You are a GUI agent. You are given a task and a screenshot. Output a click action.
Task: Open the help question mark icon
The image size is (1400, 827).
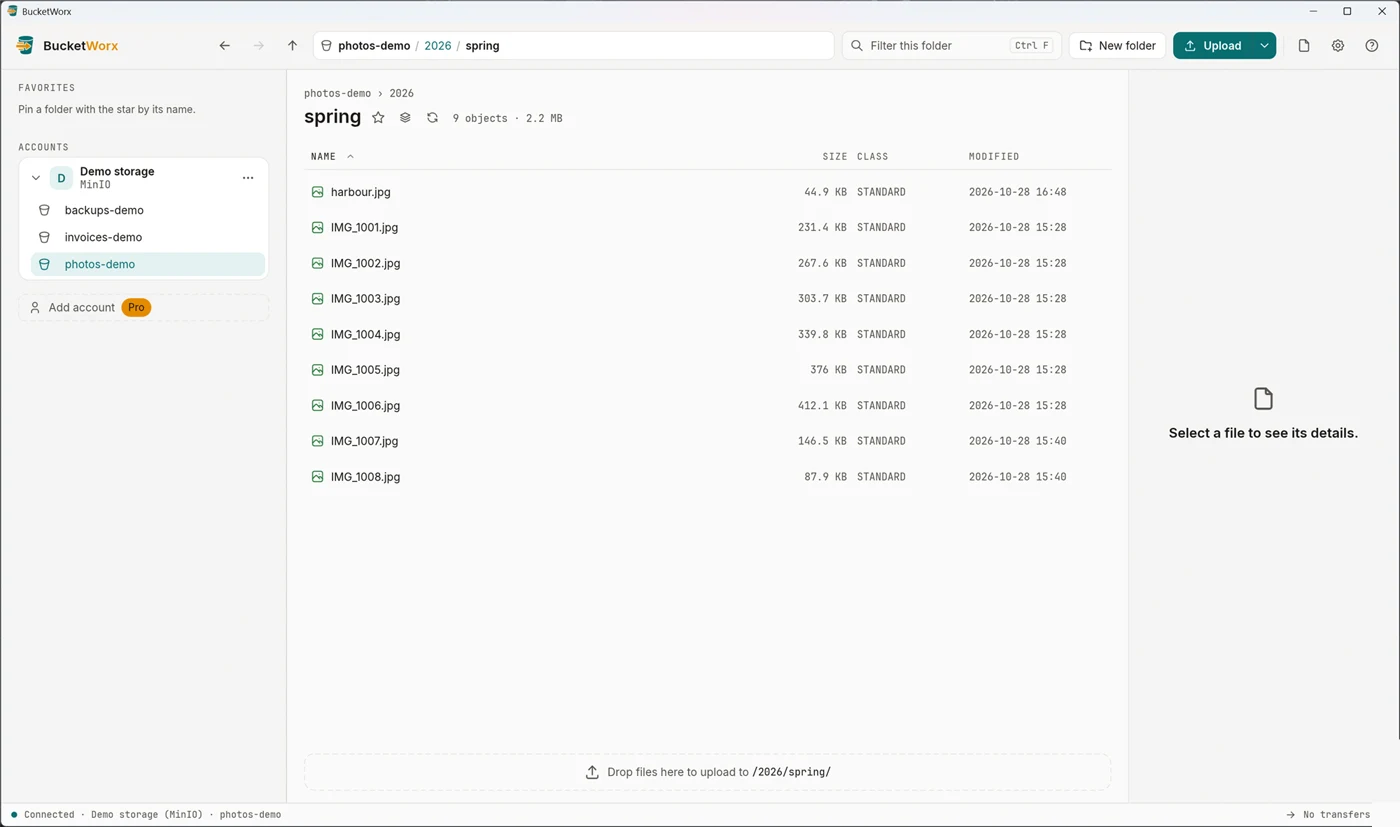pyautogui.click(x=1372, y=46)
